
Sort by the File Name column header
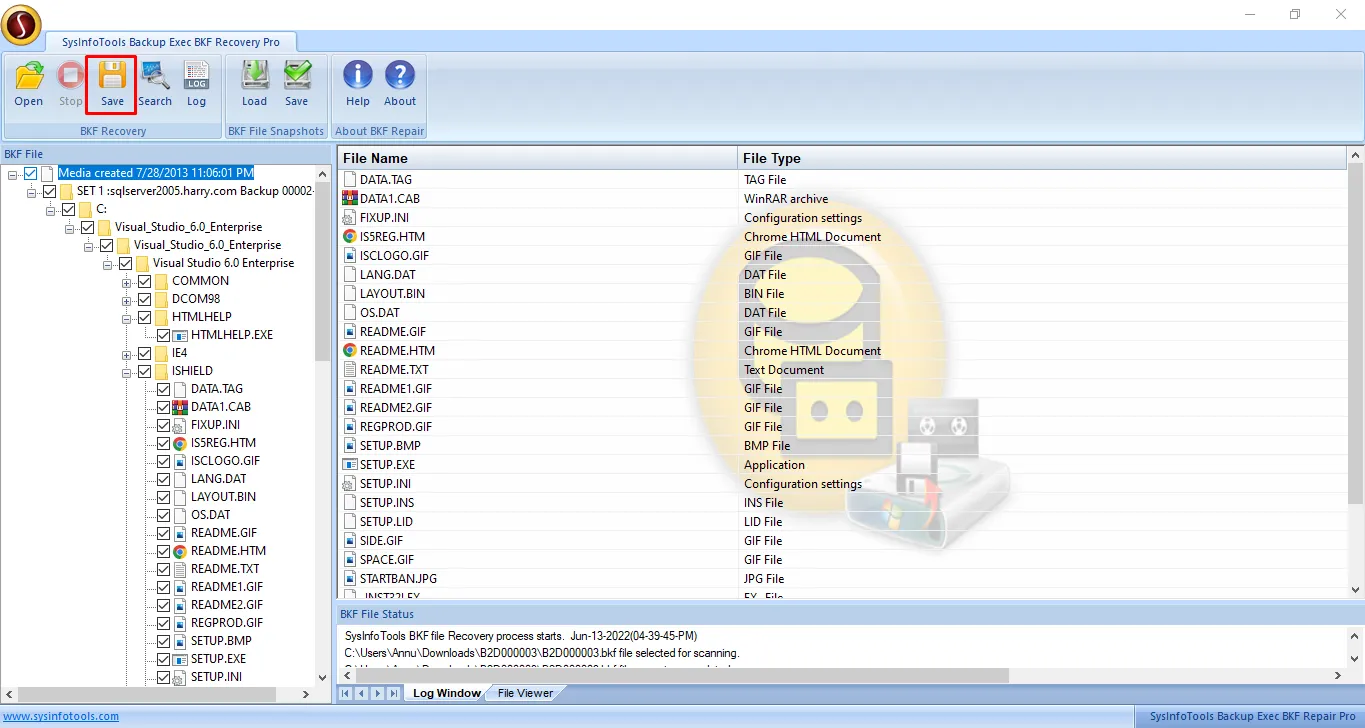click(538, 158)
